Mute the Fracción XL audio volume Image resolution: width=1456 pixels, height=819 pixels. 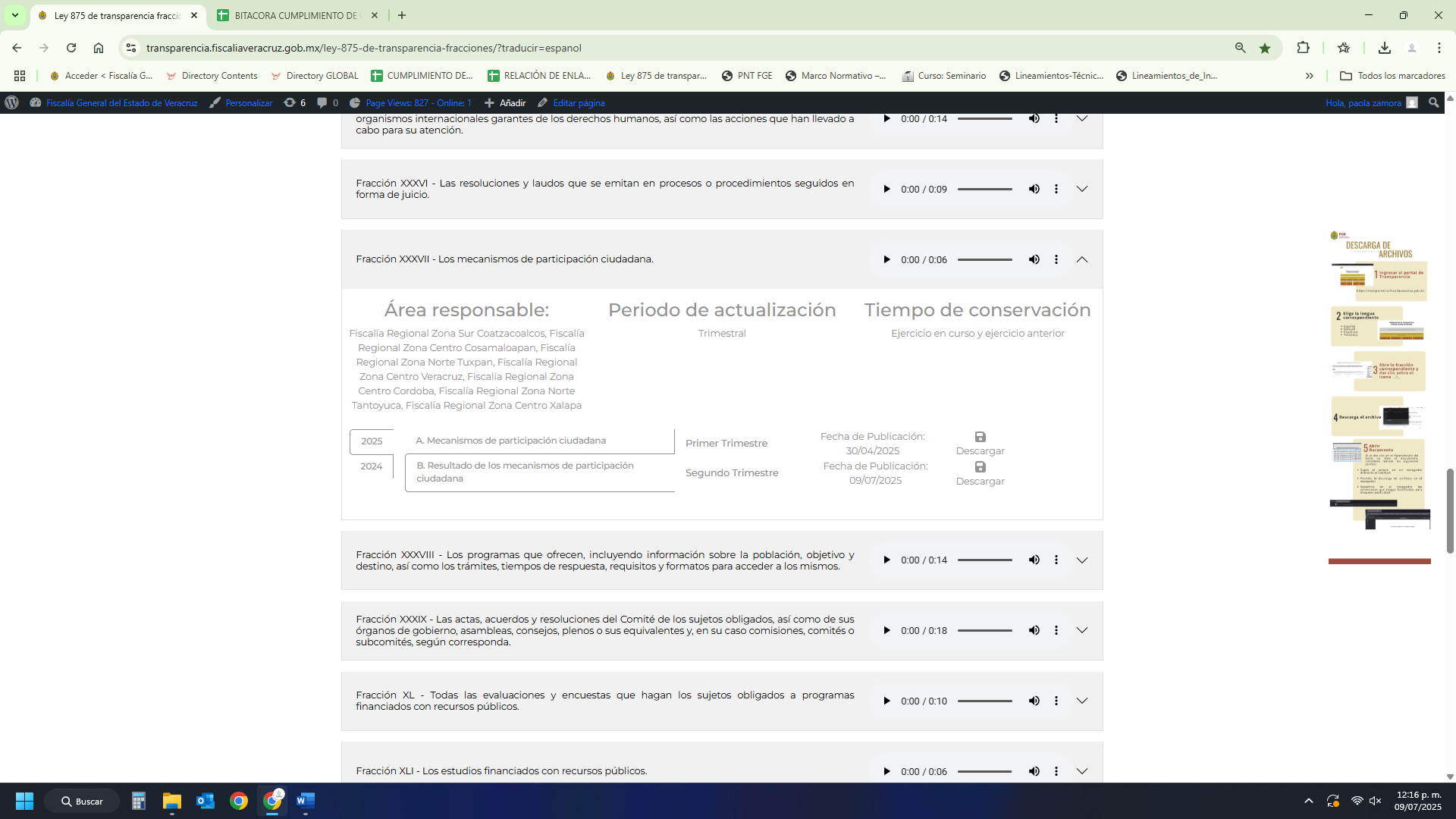coord(1034,701)
